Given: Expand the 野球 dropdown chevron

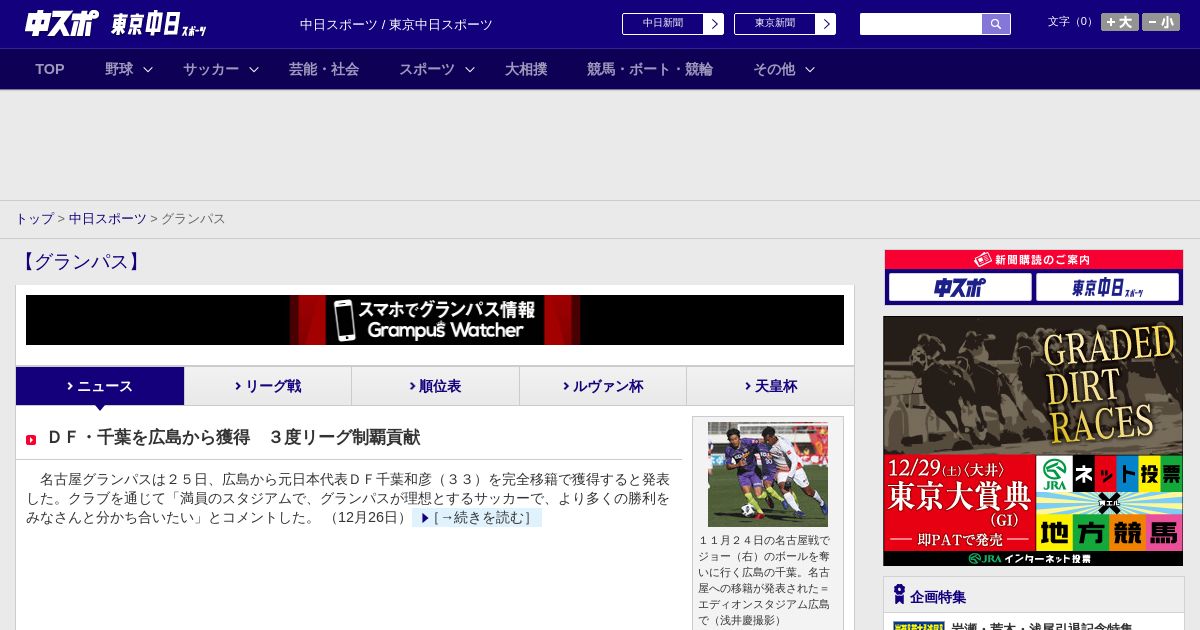Looking at the screenshot, I should pyautogui.click(x=148, y=69).
